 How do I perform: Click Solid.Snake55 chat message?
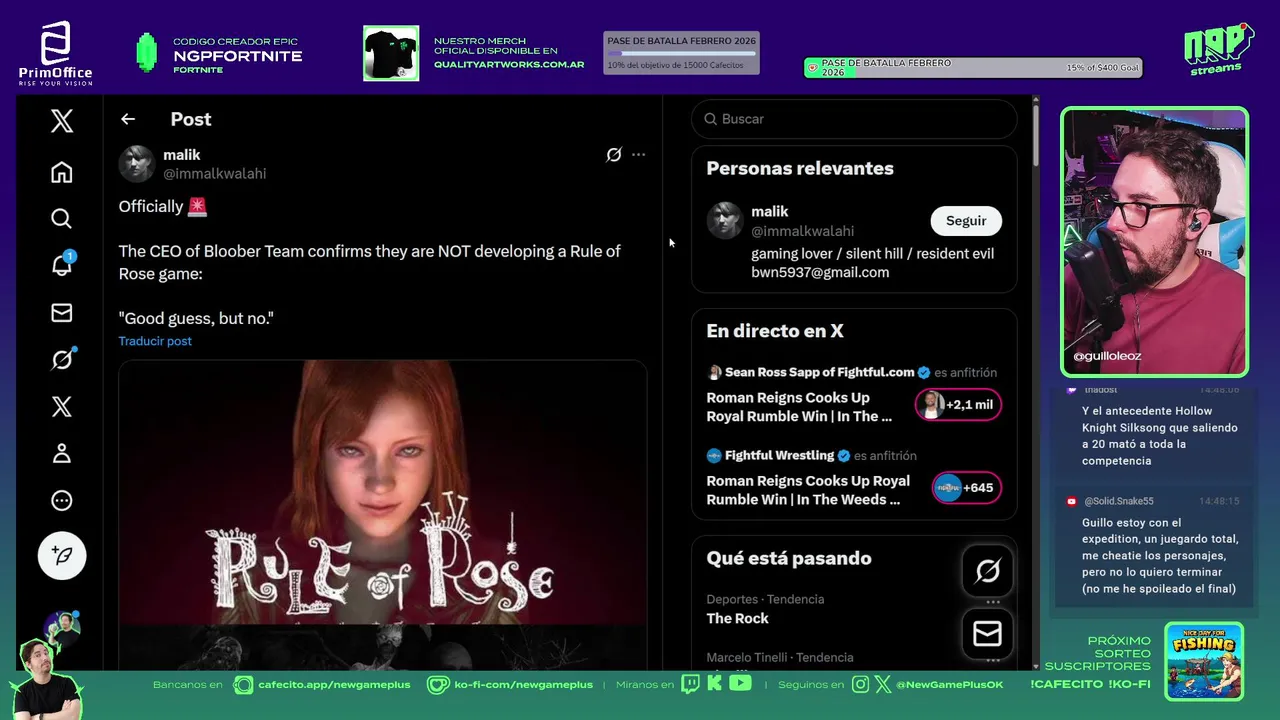pos(1153,547)
